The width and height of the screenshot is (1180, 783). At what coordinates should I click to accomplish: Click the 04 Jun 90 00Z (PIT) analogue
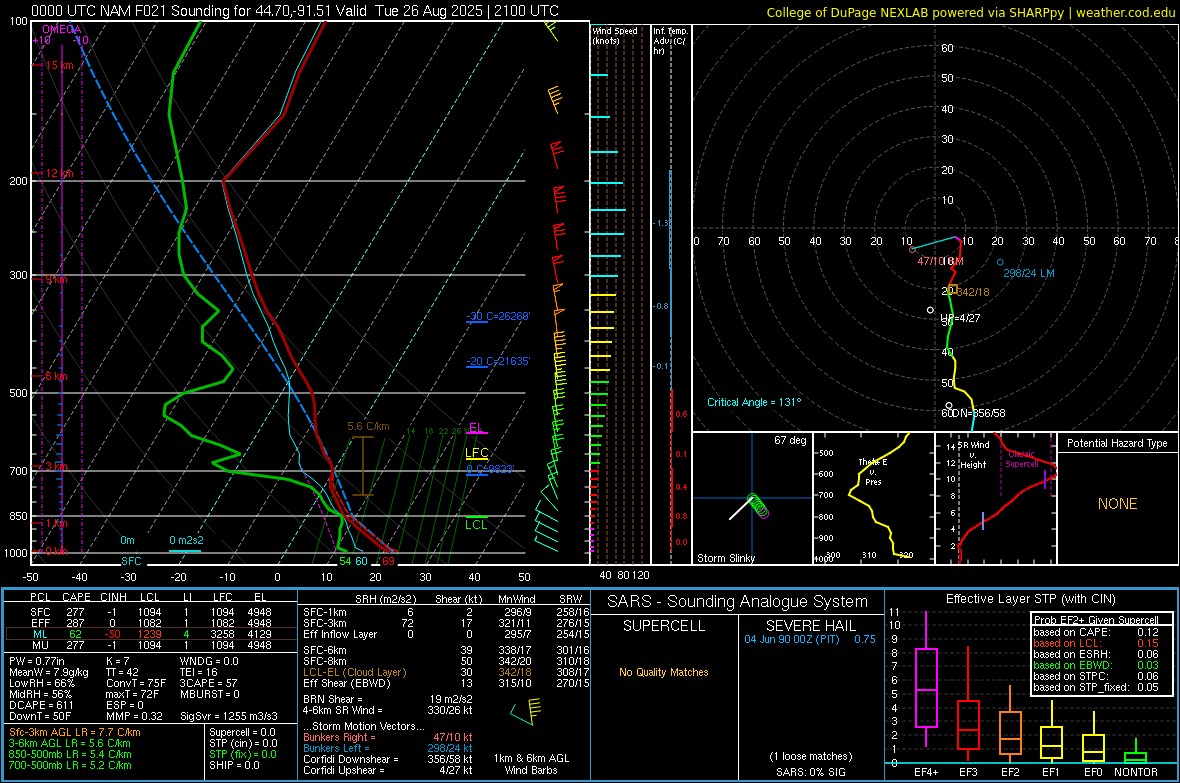click(x=810, y=639)
